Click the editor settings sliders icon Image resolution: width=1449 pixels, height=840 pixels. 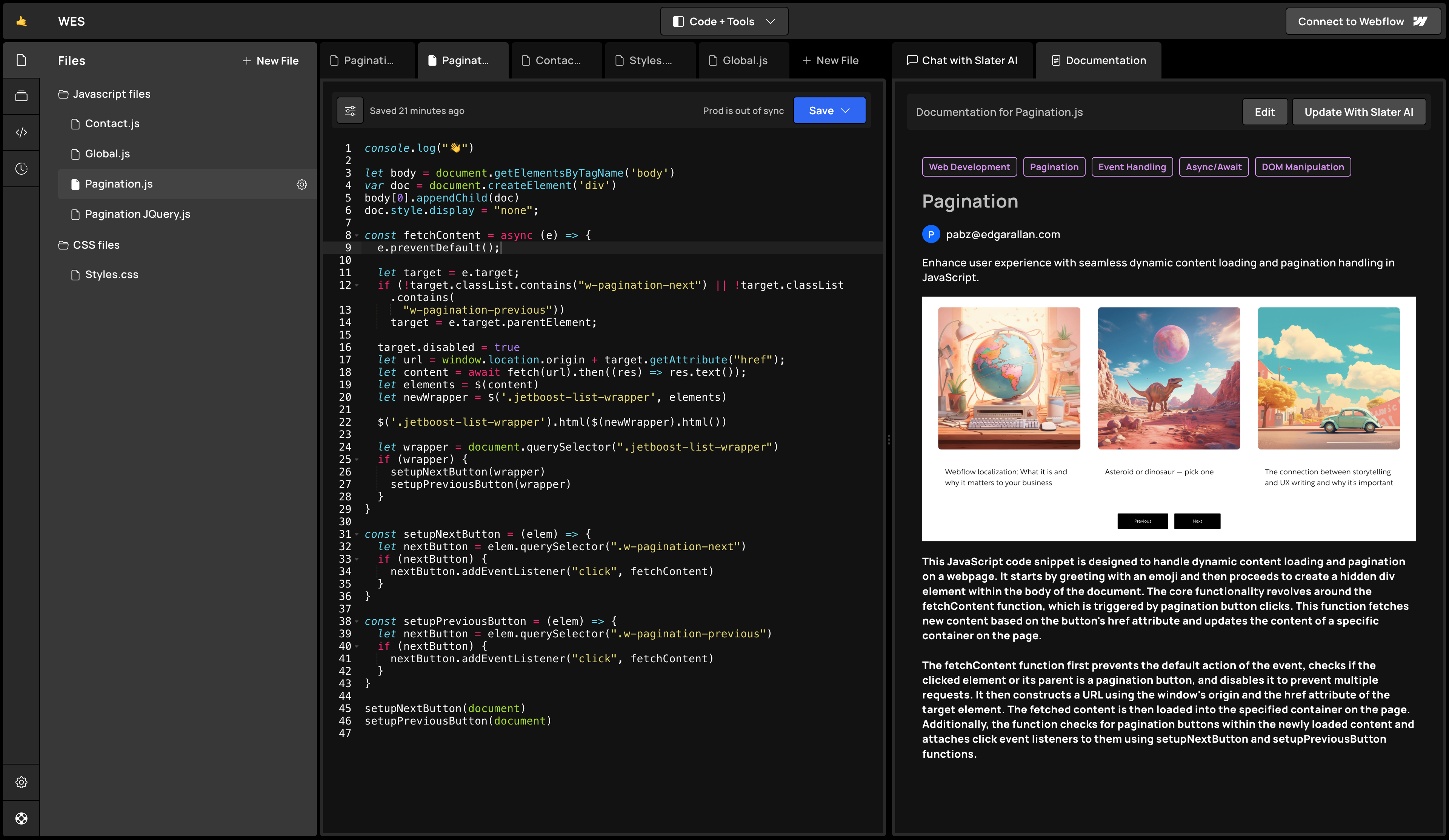pyautogui.click(x=350, y=110)
